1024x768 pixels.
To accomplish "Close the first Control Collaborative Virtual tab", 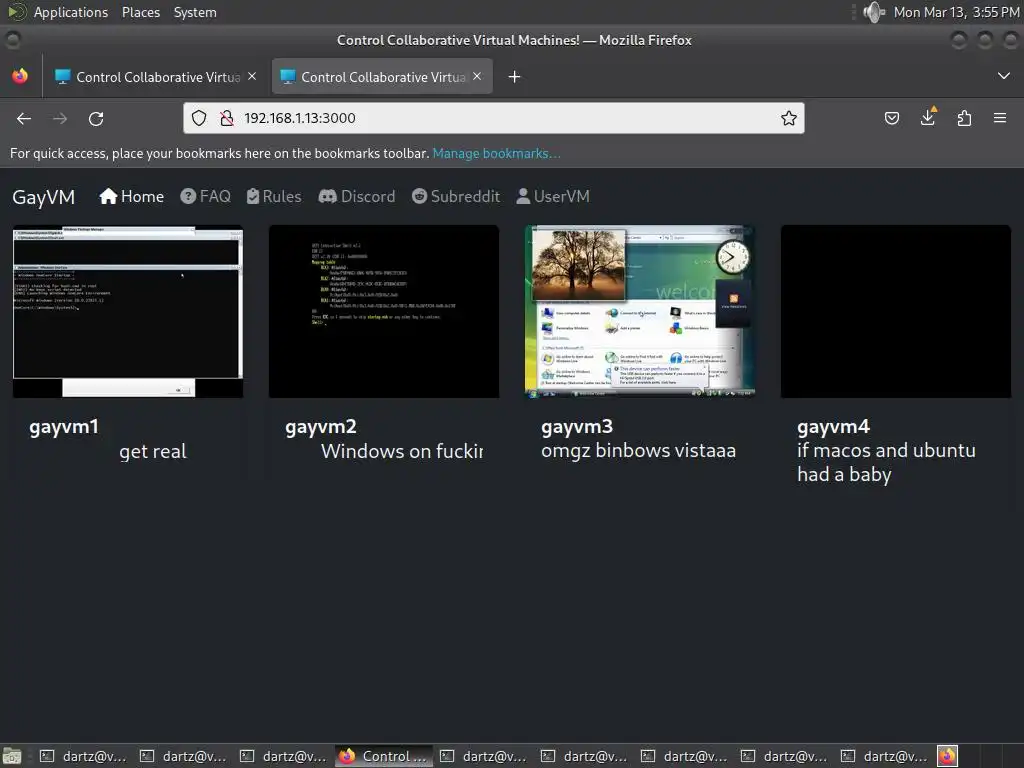I will [x=252, y=76].
